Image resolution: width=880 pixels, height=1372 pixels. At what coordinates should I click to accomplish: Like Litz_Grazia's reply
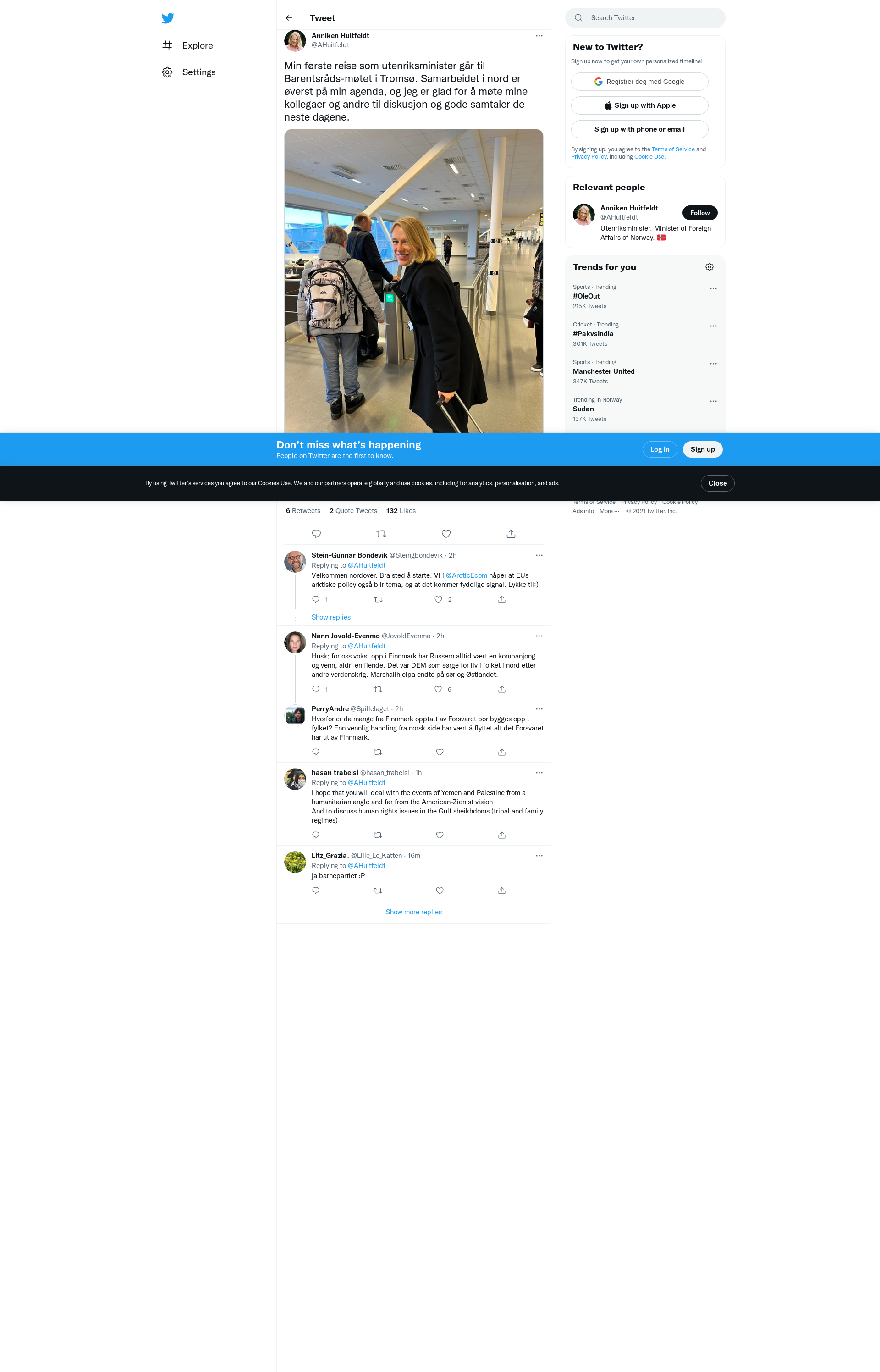(440, 891)
